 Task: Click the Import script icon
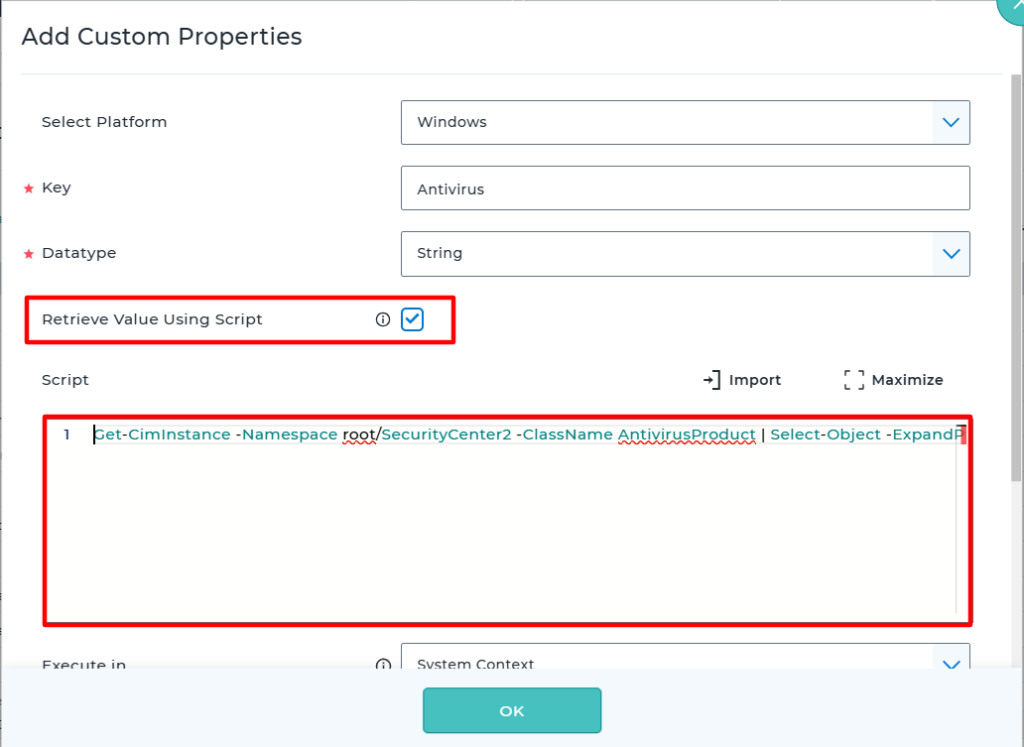(712, 380)
